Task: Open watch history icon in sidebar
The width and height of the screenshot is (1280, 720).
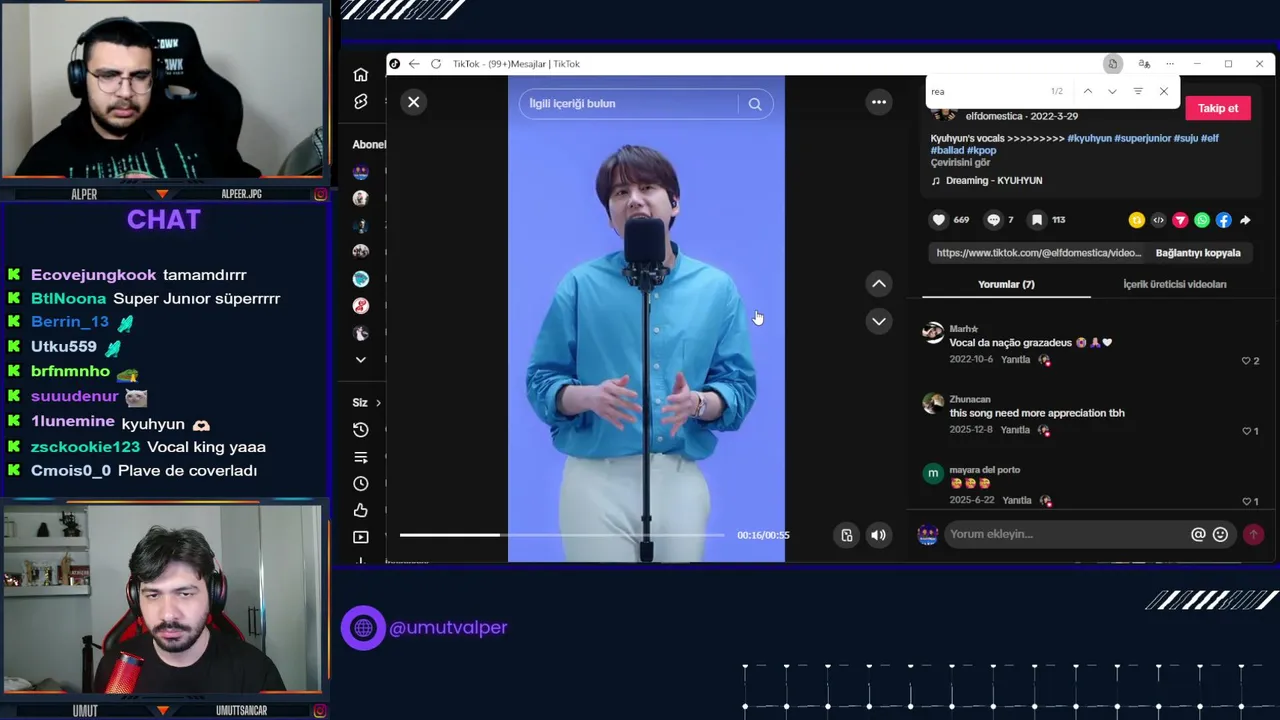Action: 361,430
